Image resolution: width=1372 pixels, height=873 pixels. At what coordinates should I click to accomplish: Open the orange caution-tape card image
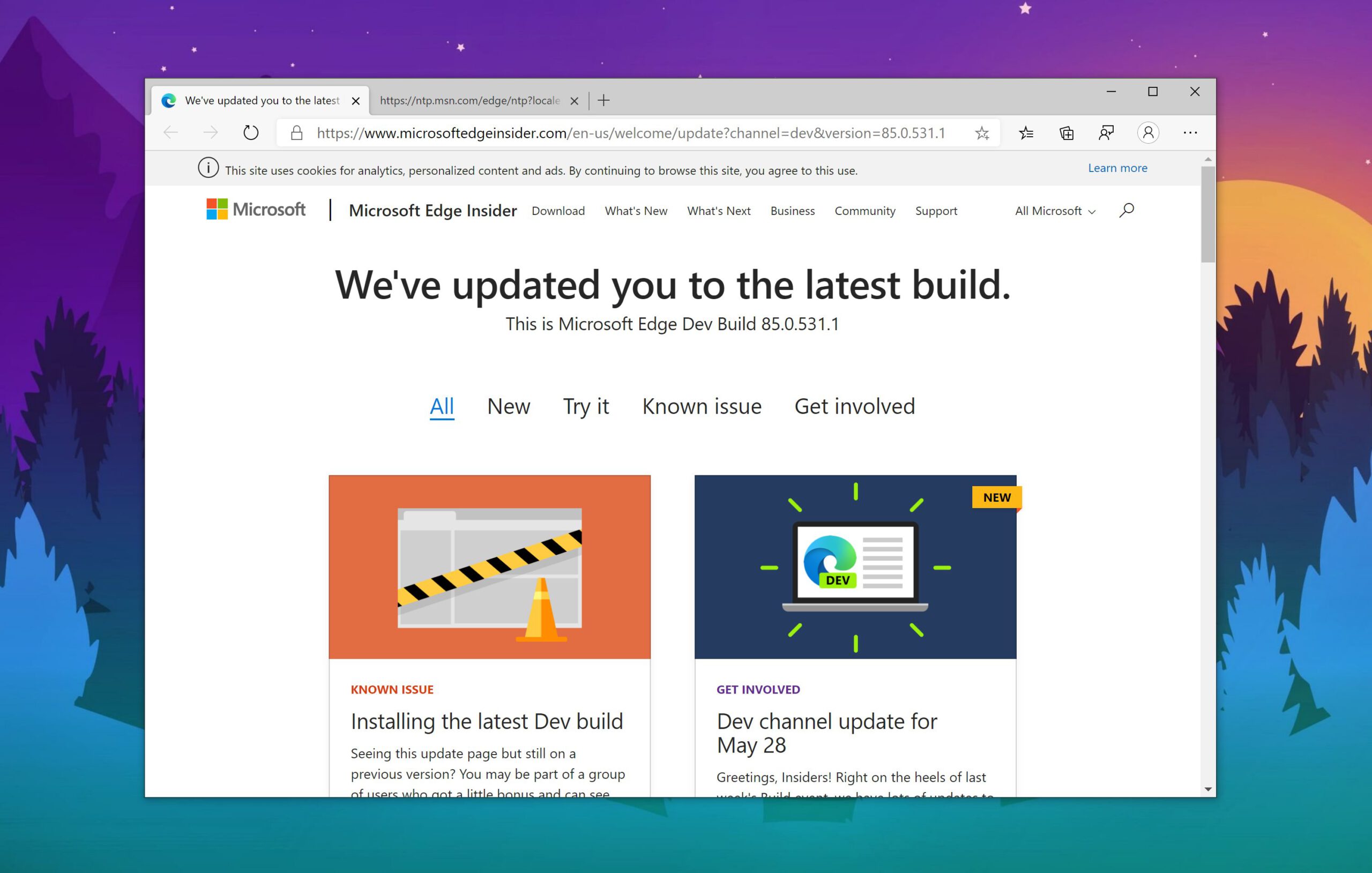(489, 567)
